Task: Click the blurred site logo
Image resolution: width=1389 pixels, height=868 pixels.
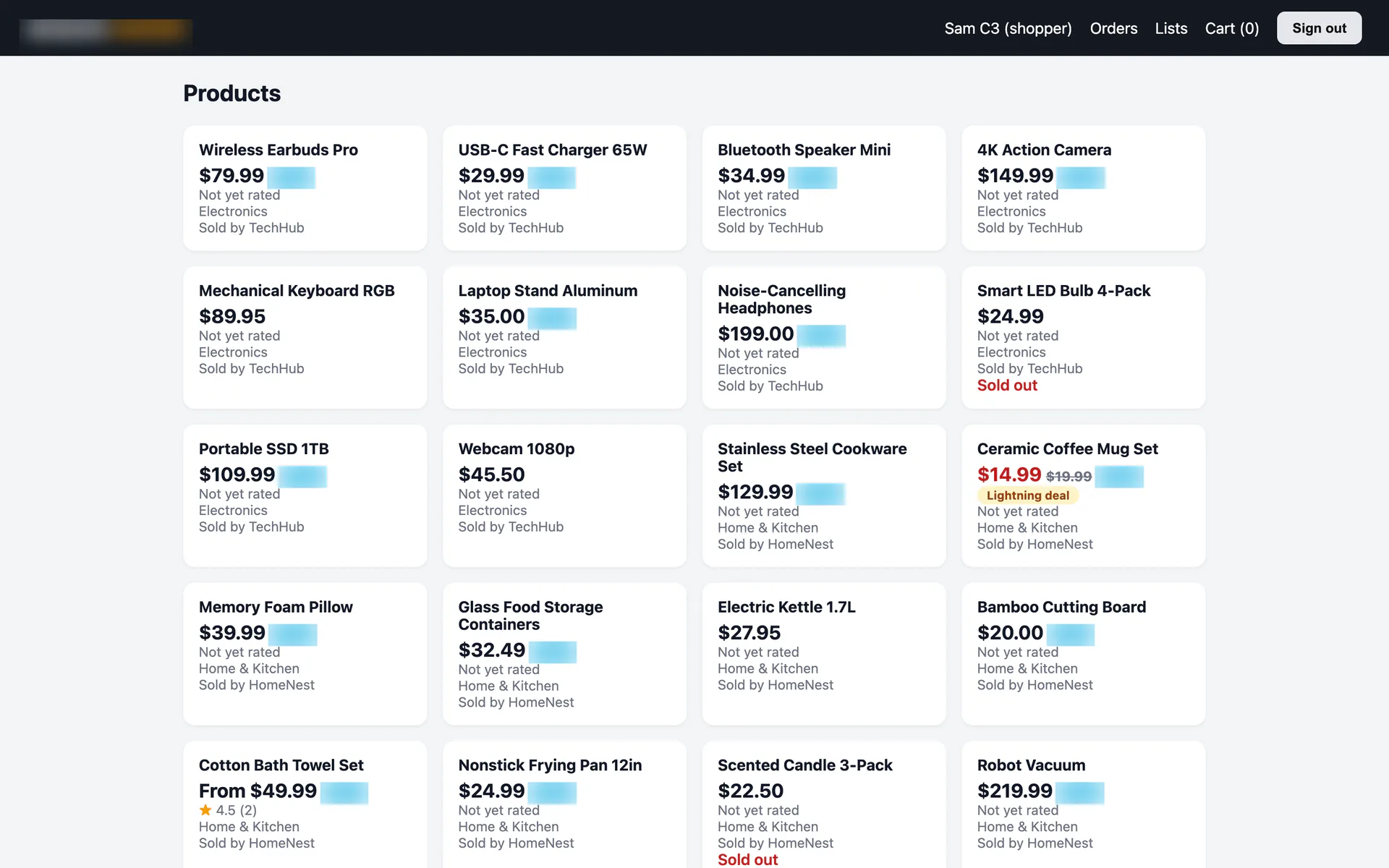Action: tap(106, 29)
